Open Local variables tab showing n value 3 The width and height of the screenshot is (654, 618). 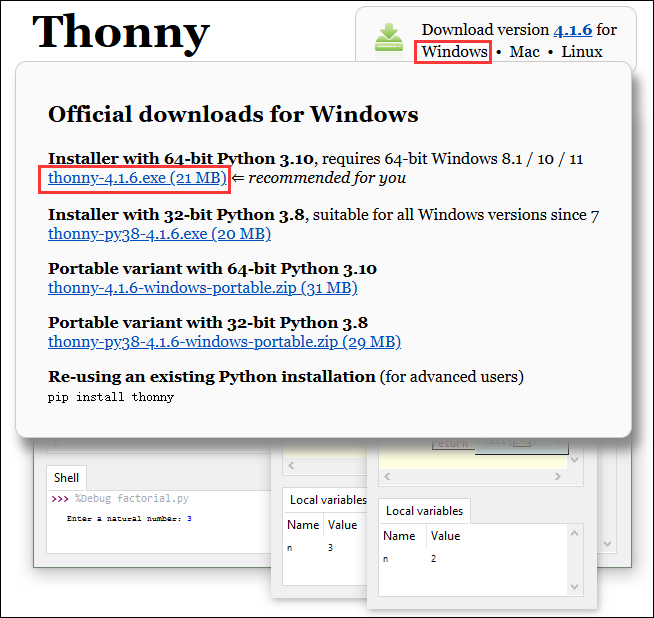tap(326, 500)
